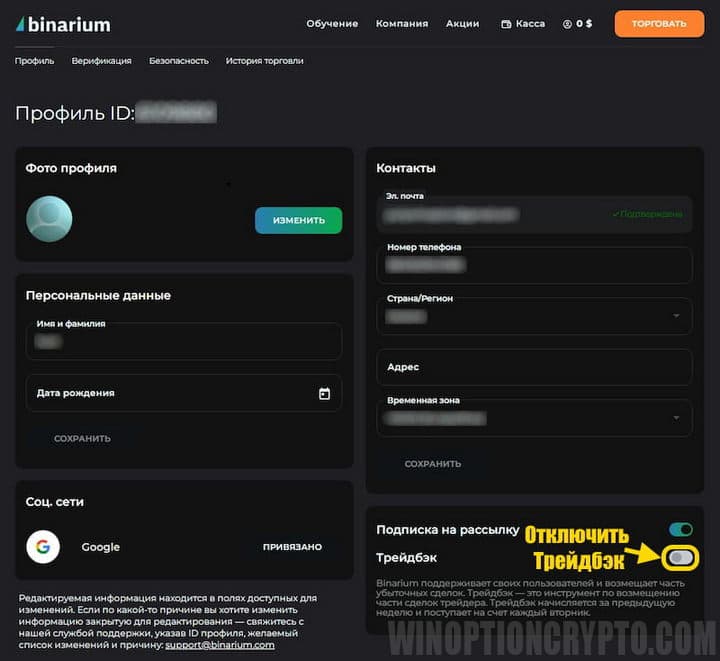Click the Эл. почта field
This screenshot has width=720, height=661.
point(534,214)
